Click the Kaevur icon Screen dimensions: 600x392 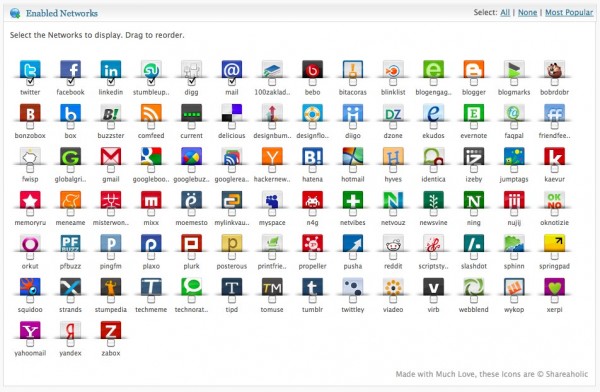point(554,156)
